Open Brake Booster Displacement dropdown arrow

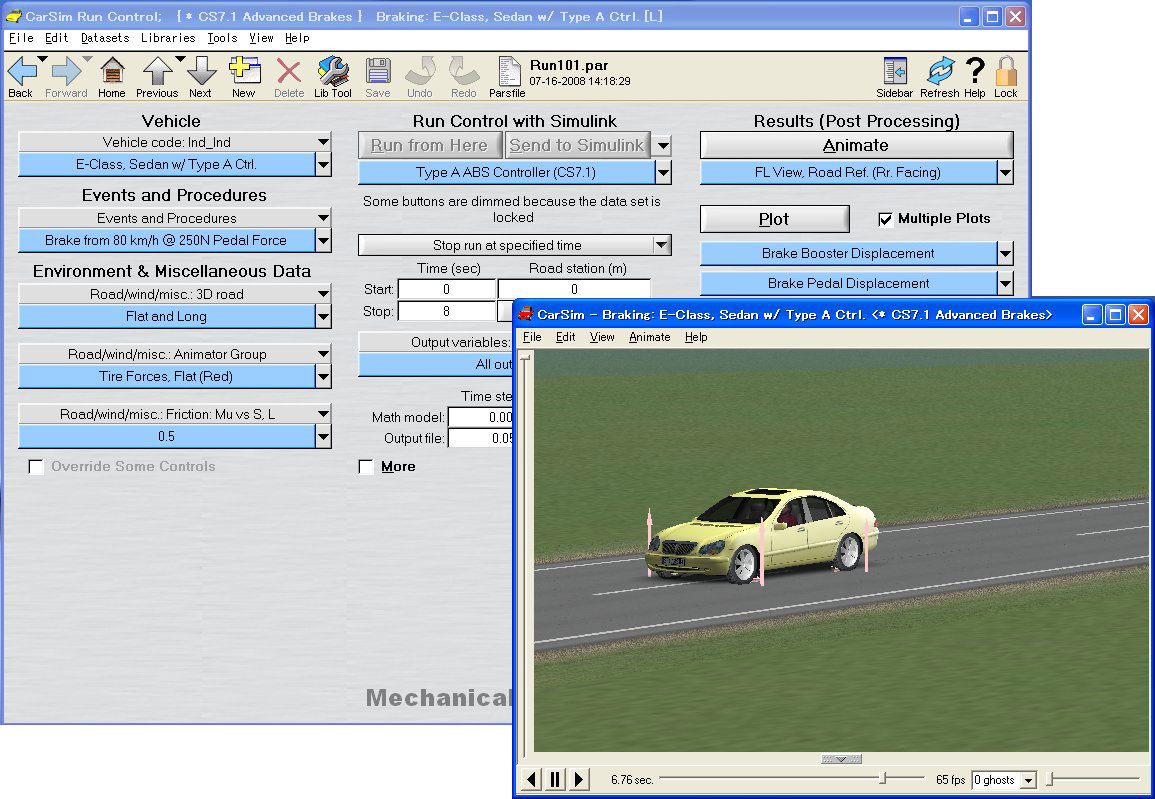pos(1005,253)
